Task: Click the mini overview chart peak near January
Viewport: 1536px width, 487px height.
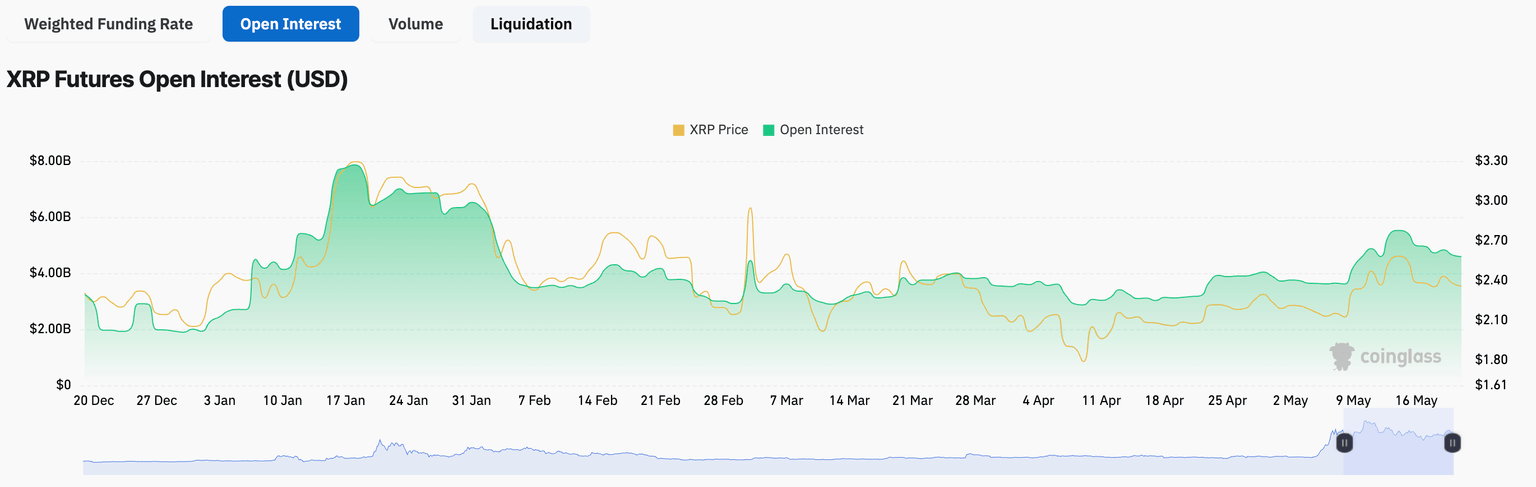Action: 379,443
